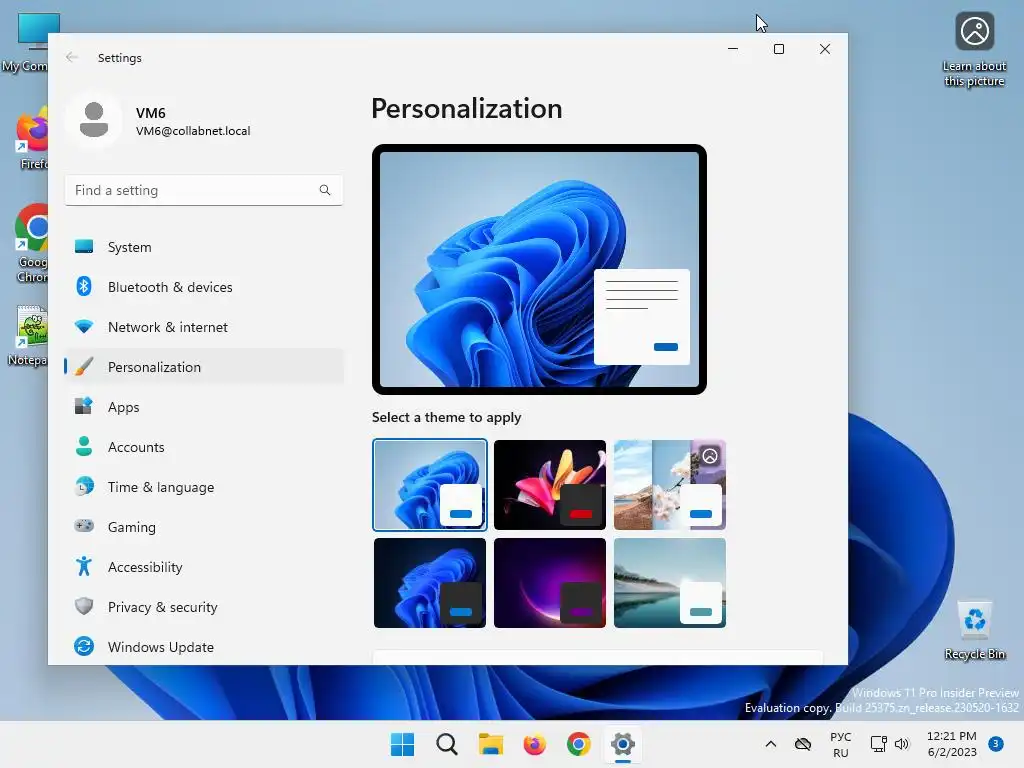Launch Chrome from the taskbar
This screenshot has width=1024, height=768.
[579, 744]
